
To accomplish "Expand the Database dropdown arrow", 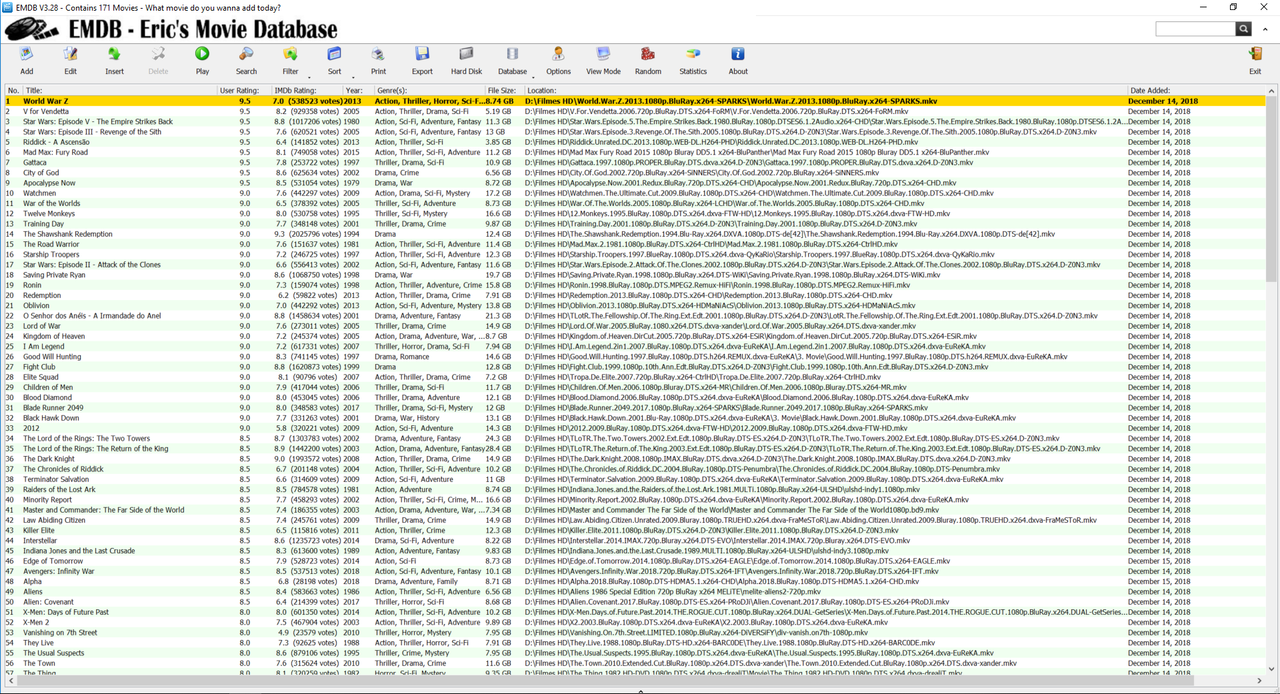I will (x=533, y=77).
